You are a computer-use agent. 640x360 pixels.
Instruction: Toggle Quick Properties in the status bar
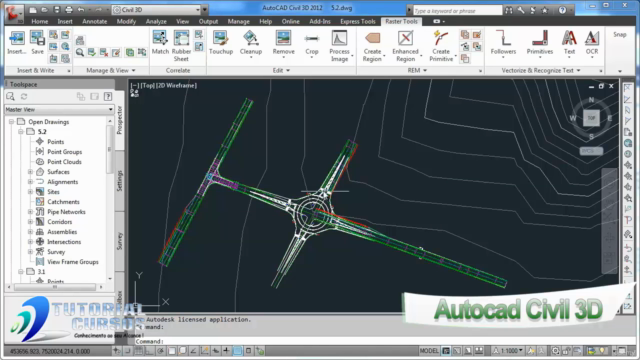click(249, 351)
